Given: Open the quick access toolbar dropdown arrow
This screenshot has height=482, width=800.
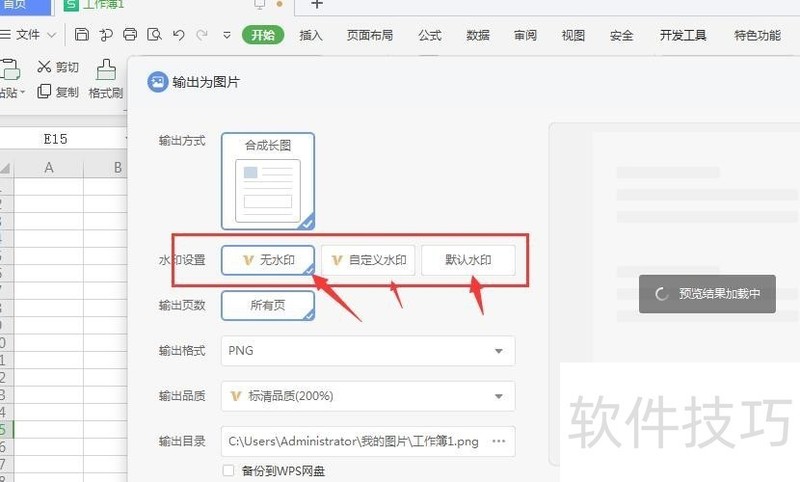Looking at the screenshot, I should (227, 35).
